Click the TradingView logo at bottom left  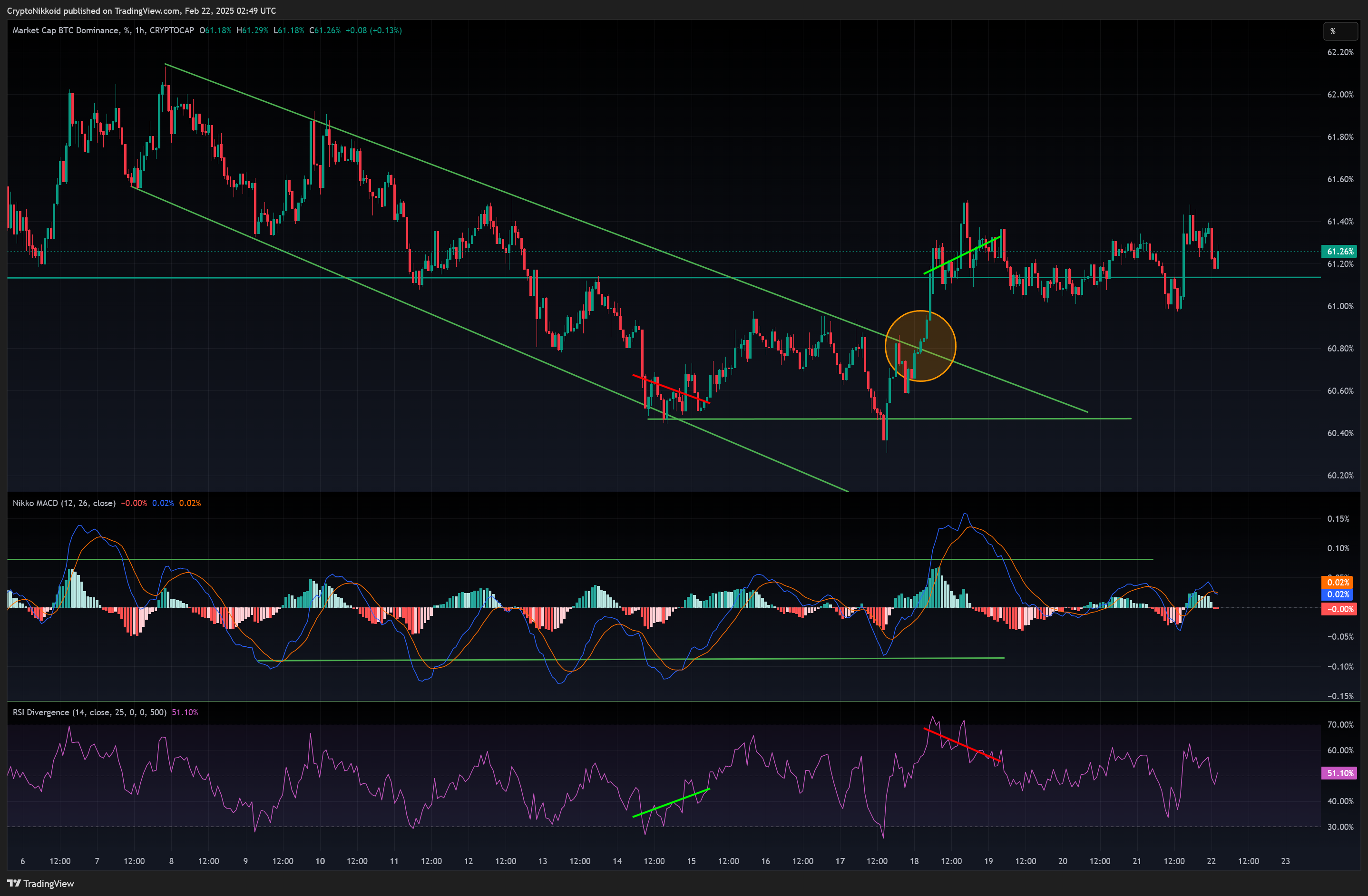(40, 883)
